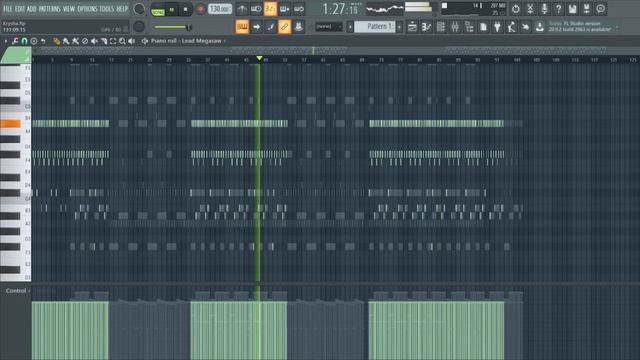Open the piano roll options menu arrow
640x360 pixels.
tap(6, 41)
